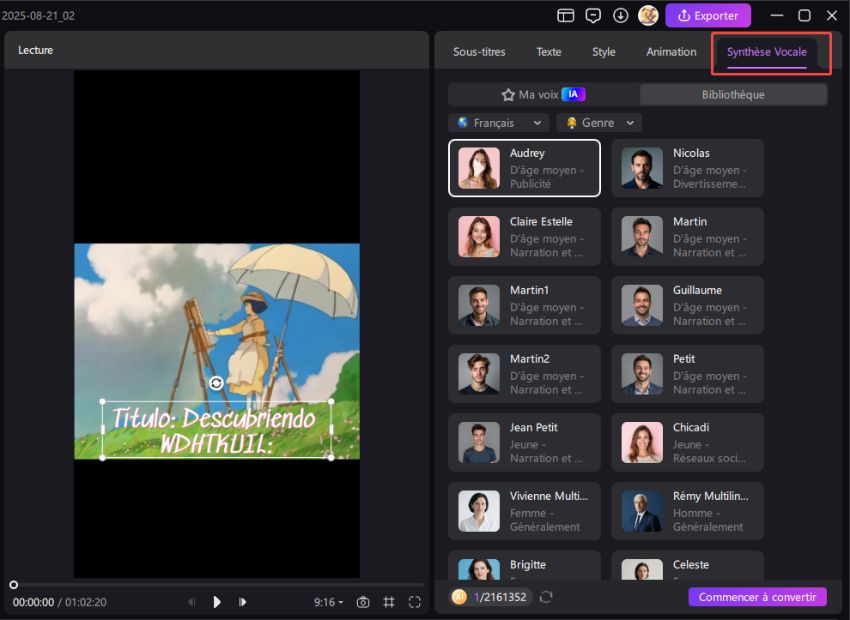Open the 9:16 aspect ratio dropdown
Screen dimensions: 850x620
[327, 600]
